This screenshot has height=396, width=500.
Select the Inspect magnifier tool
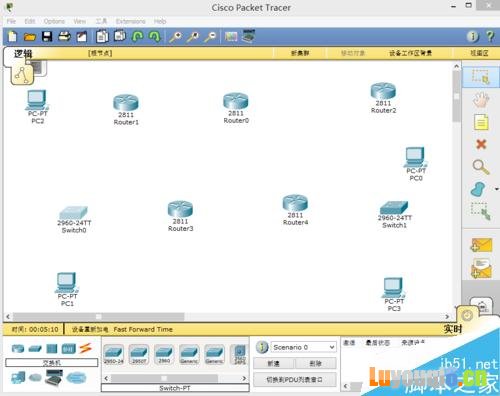click(x=481, y=167)
